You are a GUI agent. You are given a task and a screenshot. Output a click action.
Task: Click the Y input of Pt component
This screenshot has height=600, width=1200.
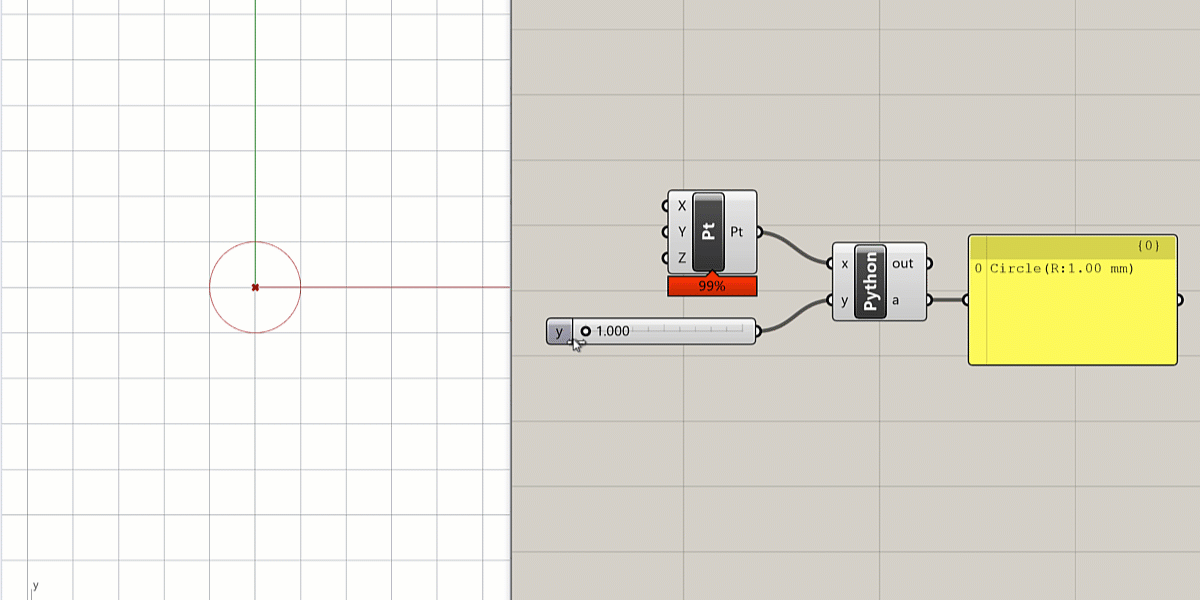(x=682, y=232)
